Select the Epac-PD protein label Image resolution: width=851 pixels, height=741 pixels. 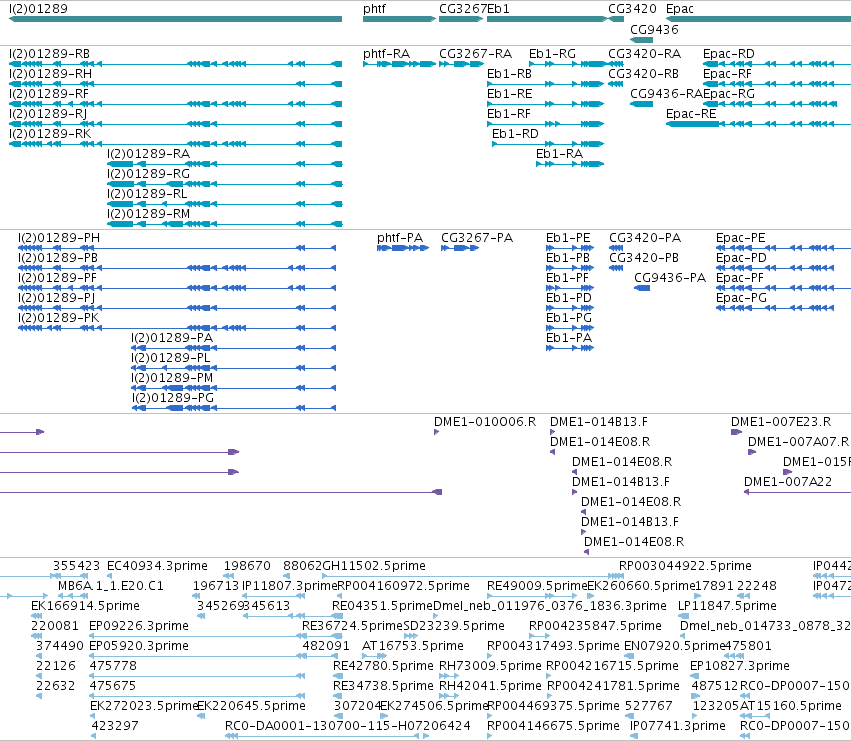741,258
